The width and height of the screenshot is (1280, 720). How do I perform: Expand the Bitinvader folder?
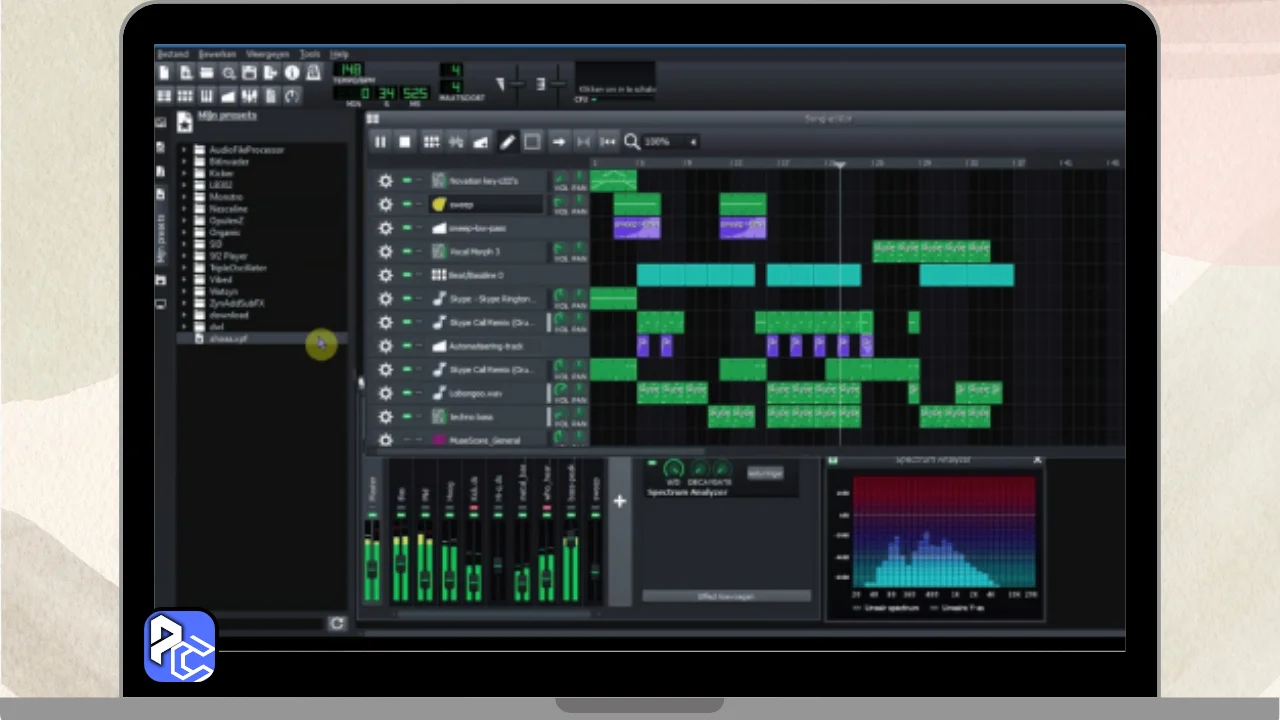(x=184, y=162)
